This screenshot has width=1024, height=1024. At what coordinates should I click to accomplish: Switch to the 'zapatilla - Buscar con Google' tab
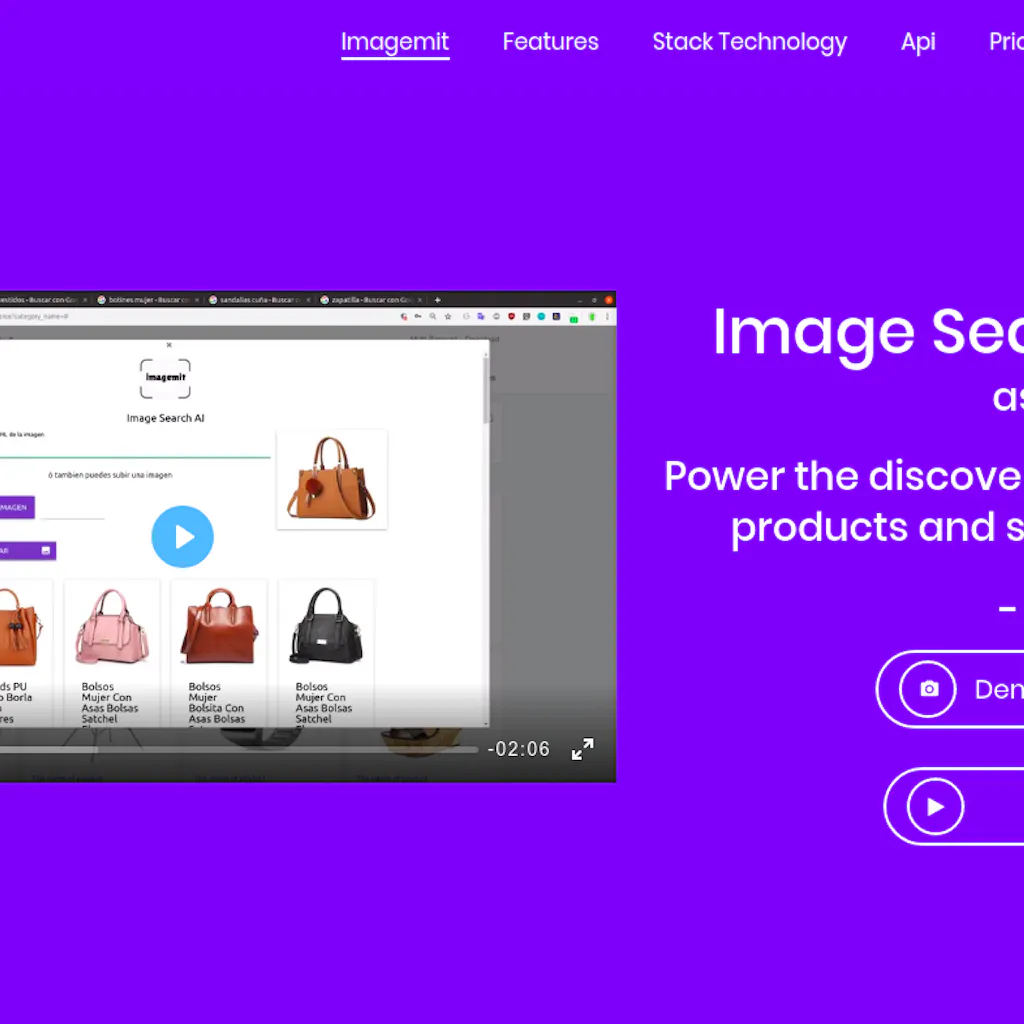tap(370, 298)
